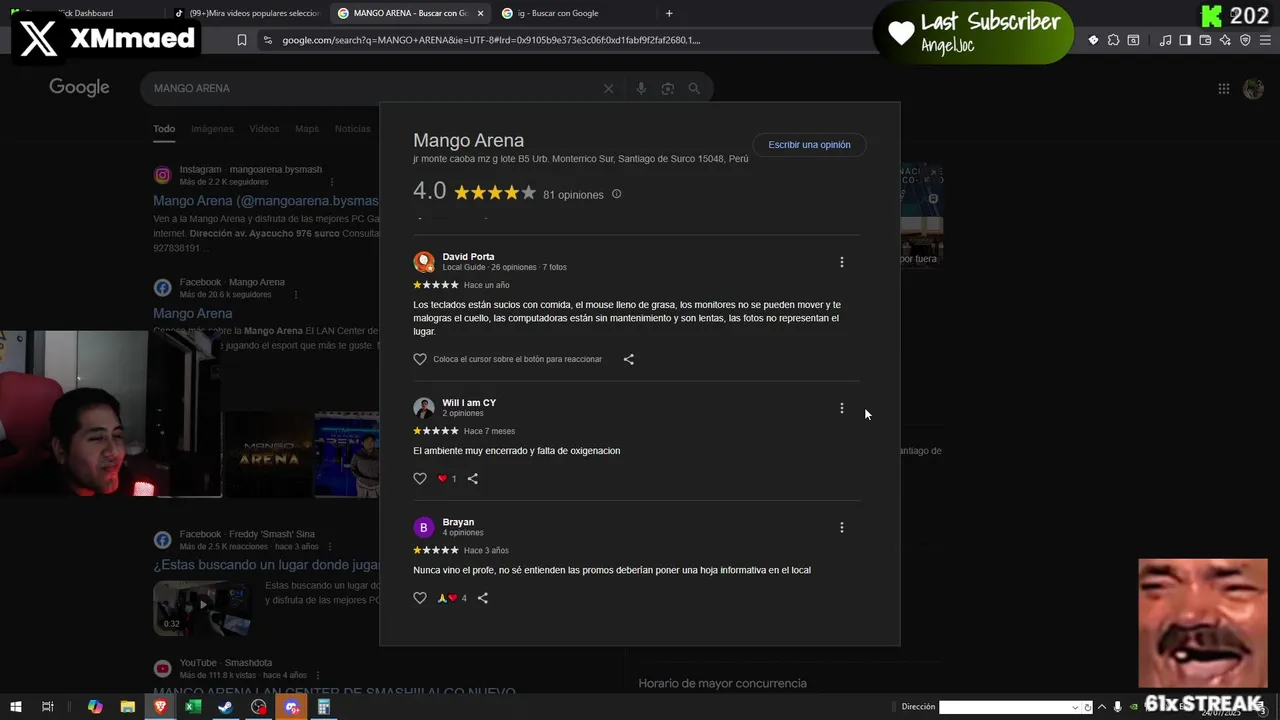Like the Will I am CY review

[420, 479]
